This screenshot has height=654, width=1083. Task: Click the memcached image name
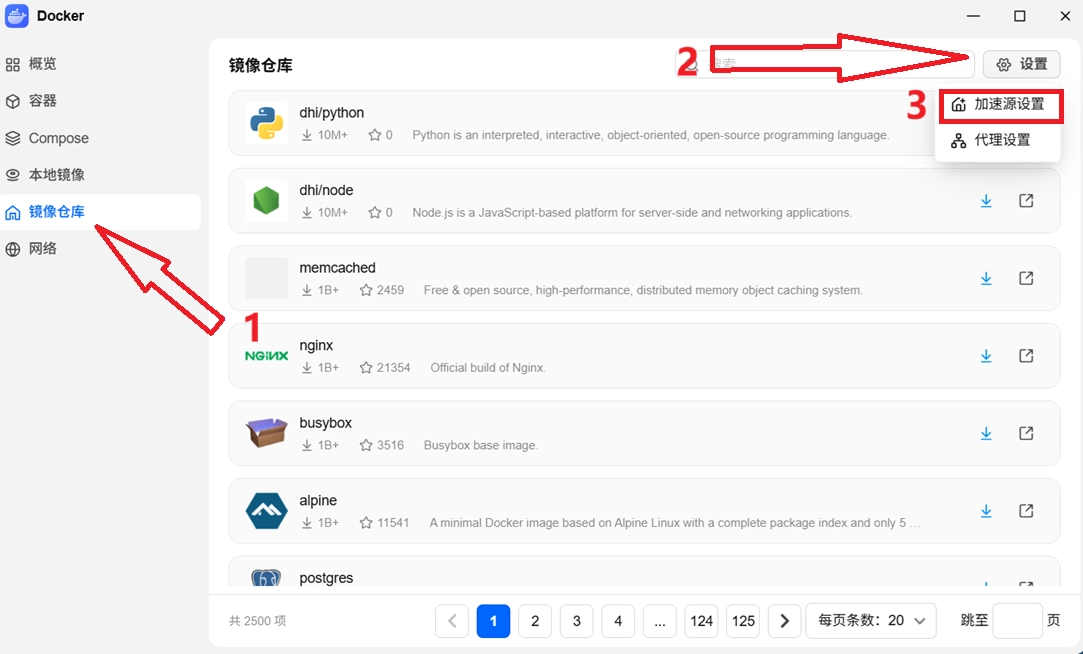coord(338,268)
